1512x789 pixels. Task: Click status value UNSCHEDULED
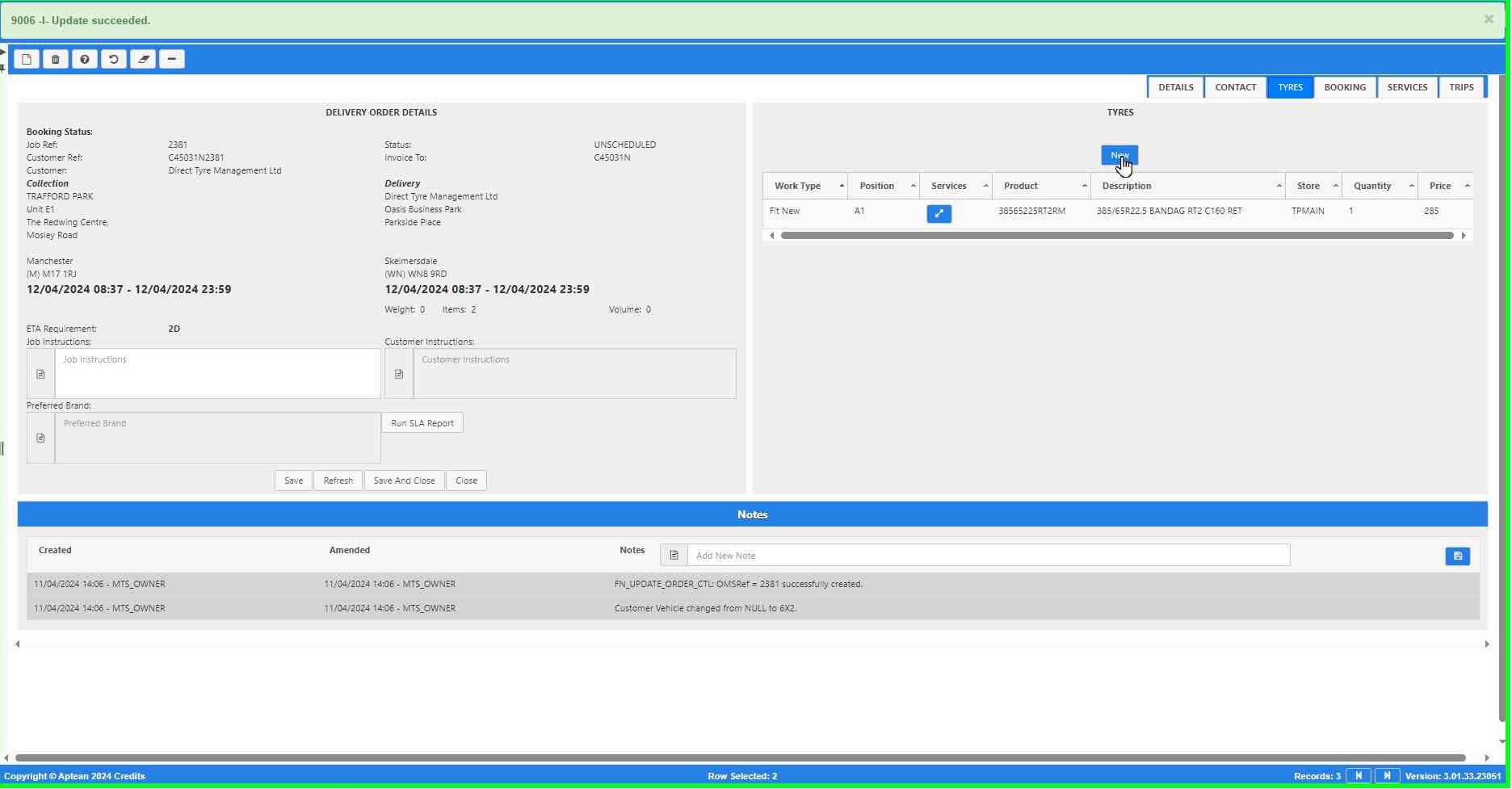click(625, 145)
